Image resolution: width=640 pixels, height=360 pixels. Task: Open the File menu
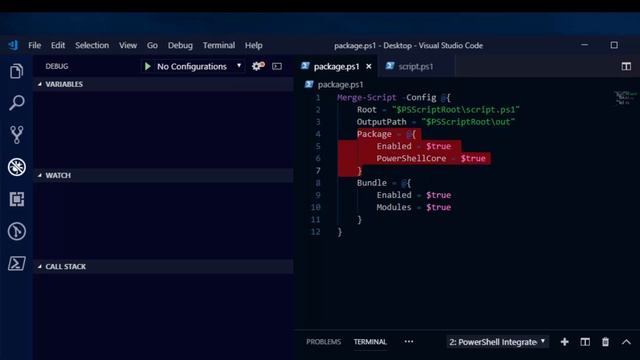[x=35, y=45]
